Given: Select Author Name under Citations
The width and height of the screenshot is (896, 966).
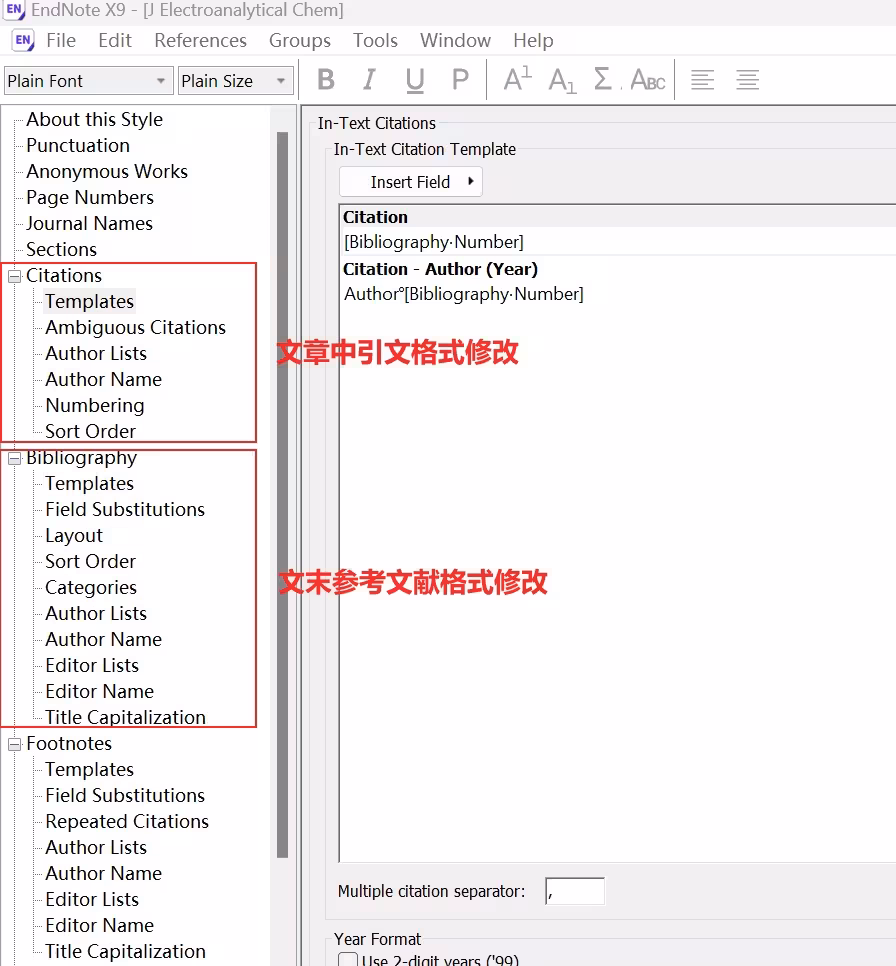Looking at the screenshot, I should click(104, 380).
